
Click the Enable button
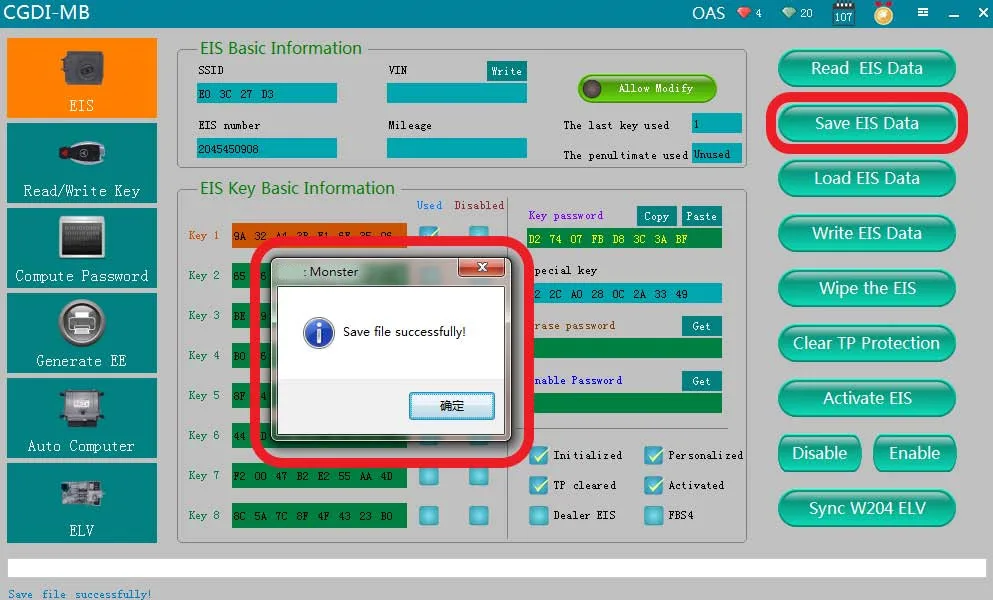(x=914, y=454)
